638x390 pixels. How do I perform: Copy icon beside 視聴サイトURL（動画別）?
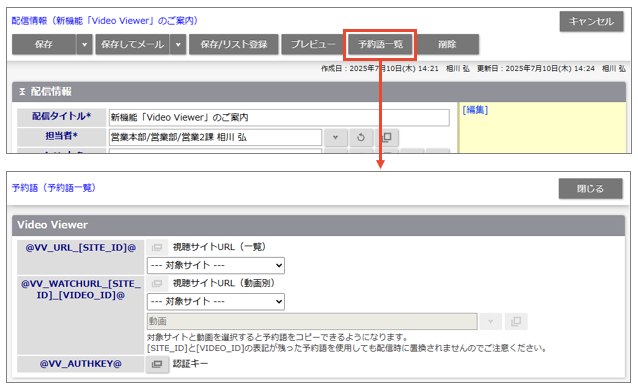click(x=157, y=283)
